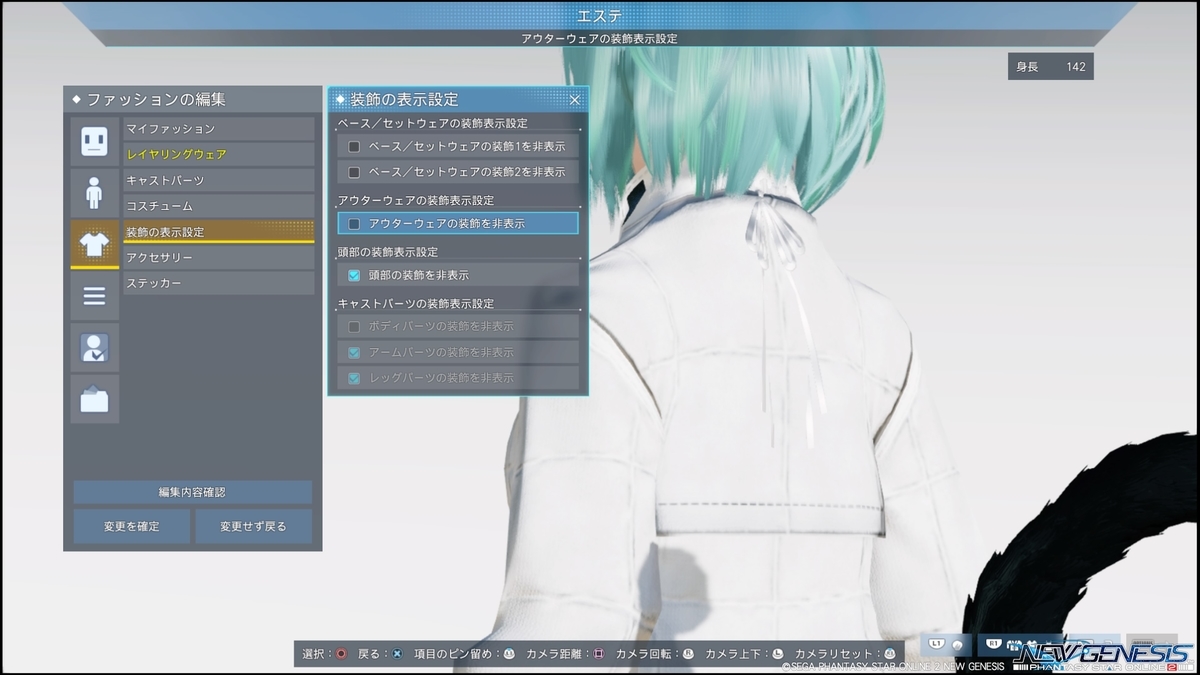Close the 装飾の表示設定 panel
Viewport: 1200px width, 675px height.
point(575,100)
